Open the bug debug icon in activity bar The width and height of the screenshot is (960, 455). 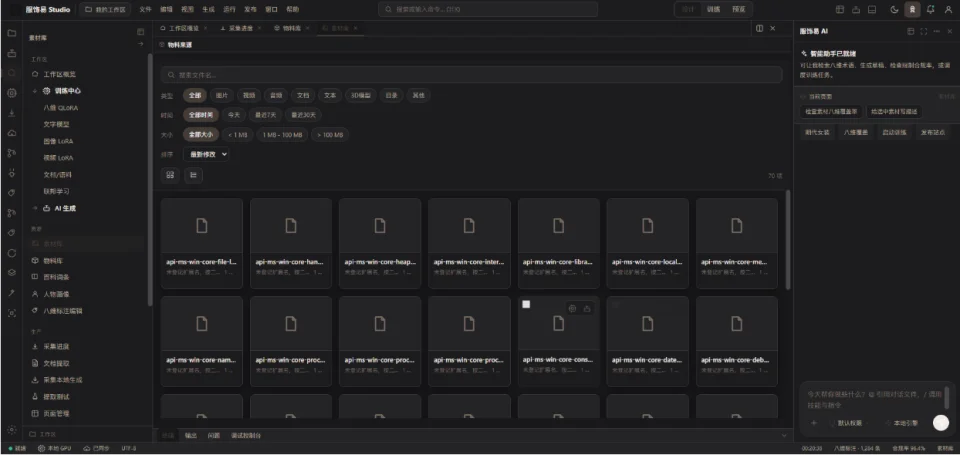point(12,173)
